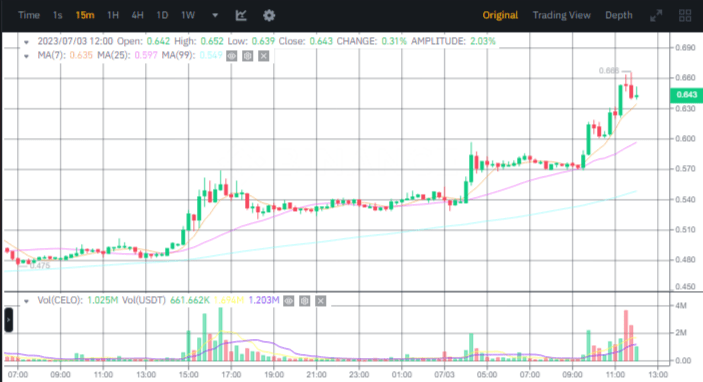Select the 15m interval
Screen dimensions: 703x382
[x=85, y=15]
